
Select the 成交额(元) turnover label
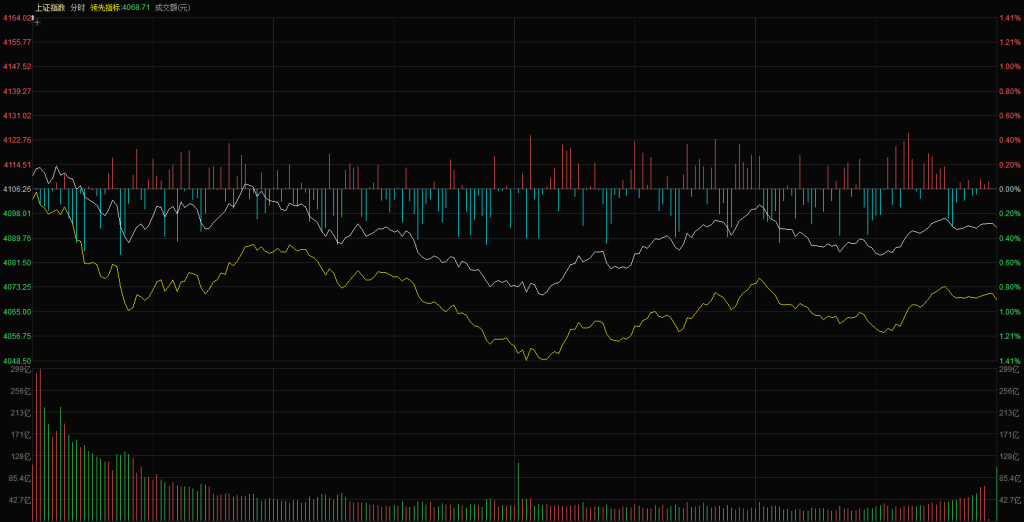[172, 7]
